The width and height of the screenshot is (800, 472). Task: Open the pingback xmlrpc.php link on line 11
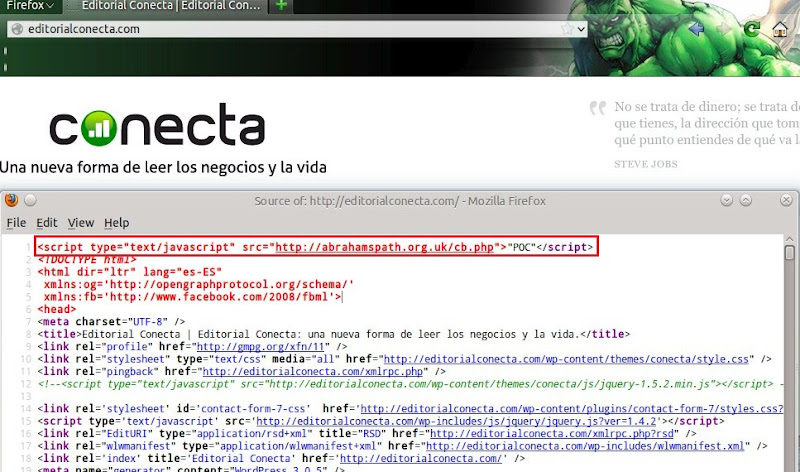(x=313, y=372)
